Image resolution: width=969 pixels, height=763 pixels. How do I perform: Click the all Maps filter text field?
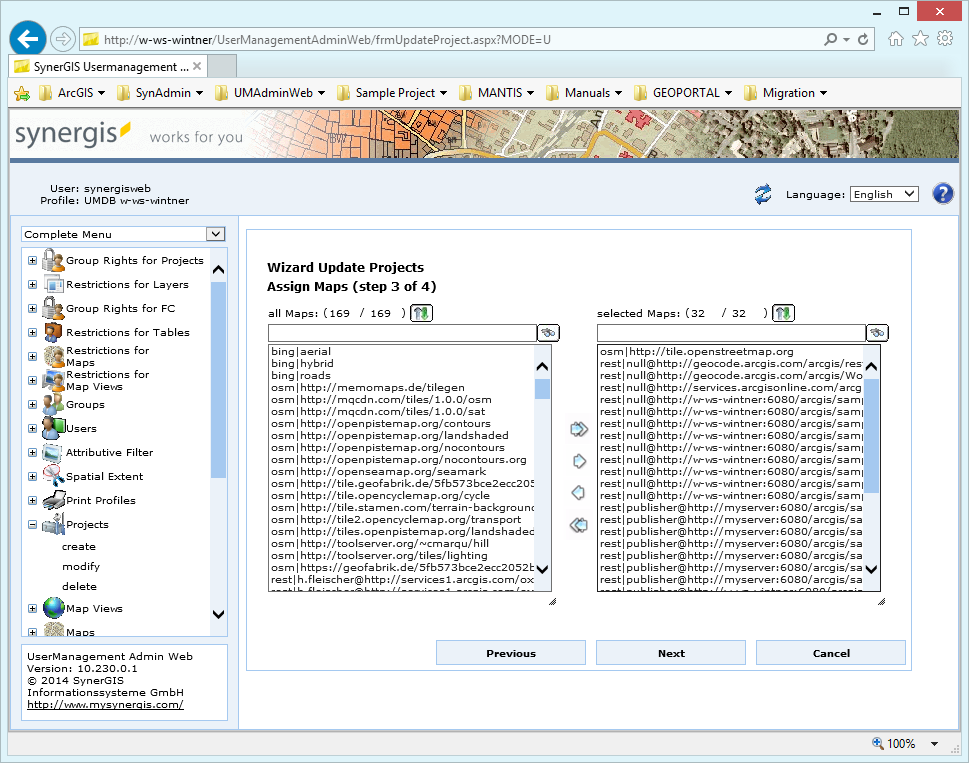402,333
